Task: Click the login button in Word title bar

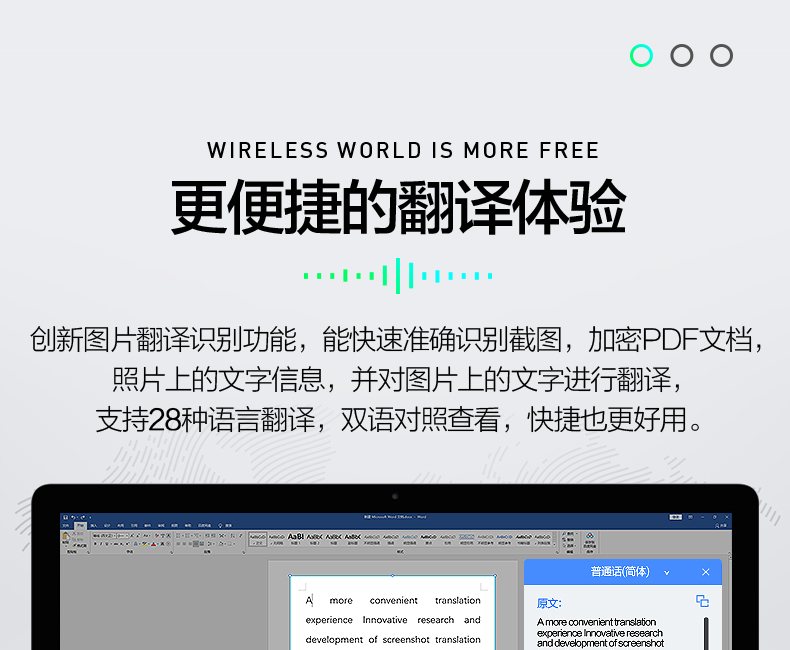Action: (x=675, y=517)
